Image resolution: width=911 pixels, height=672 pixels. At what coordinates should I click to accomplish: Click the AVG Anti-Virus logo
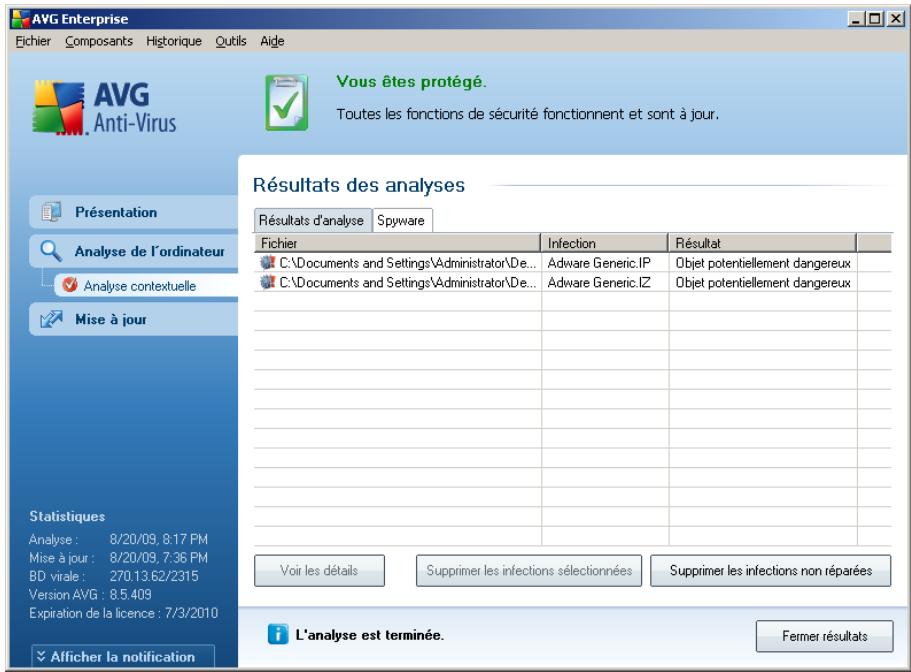tap(104, 108)
